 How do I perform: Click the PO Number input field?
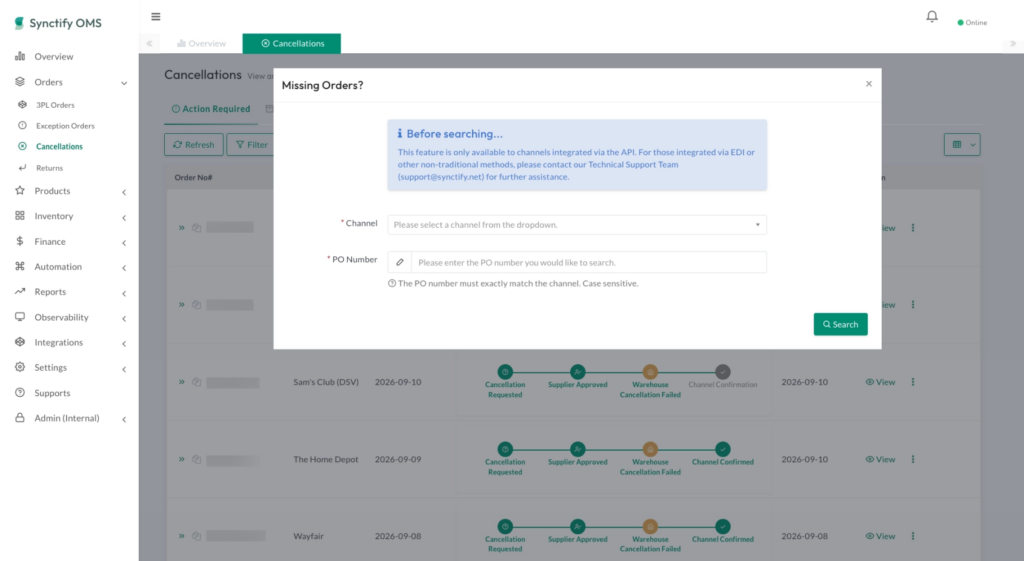point(588,262)
